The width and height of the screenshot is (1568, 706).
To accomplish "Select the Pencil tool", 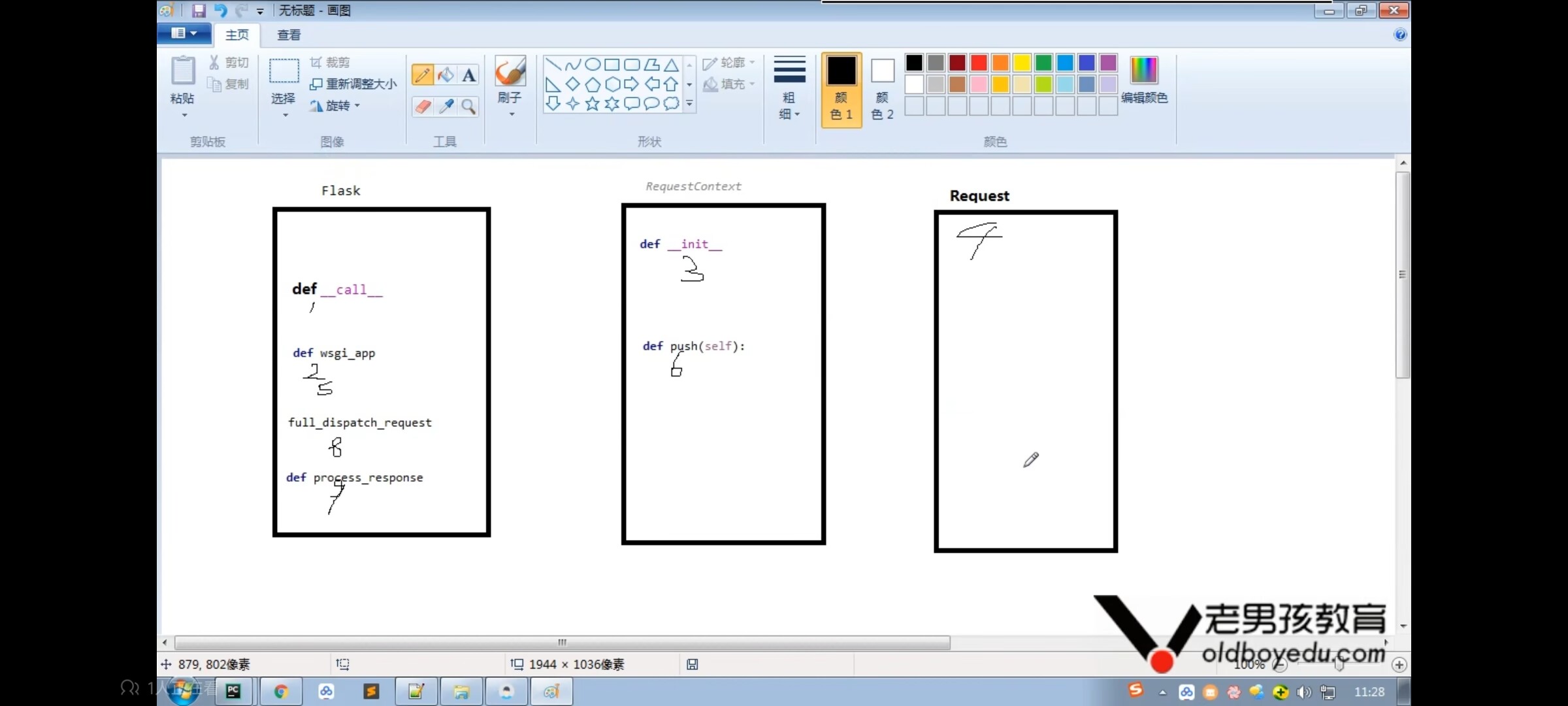I will point(422,75).
